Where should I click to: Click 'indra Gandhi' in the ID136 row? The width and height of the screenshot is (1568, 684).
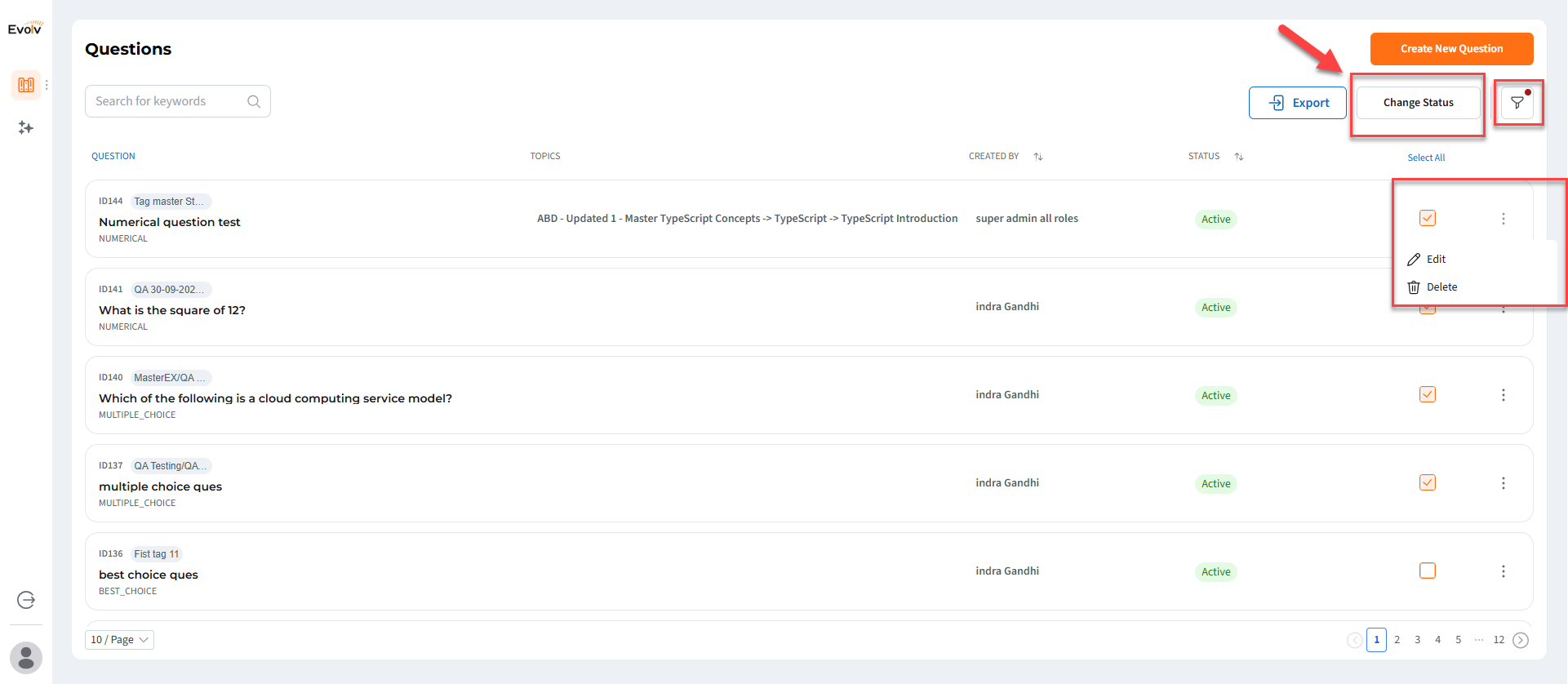coord(1007,571)
